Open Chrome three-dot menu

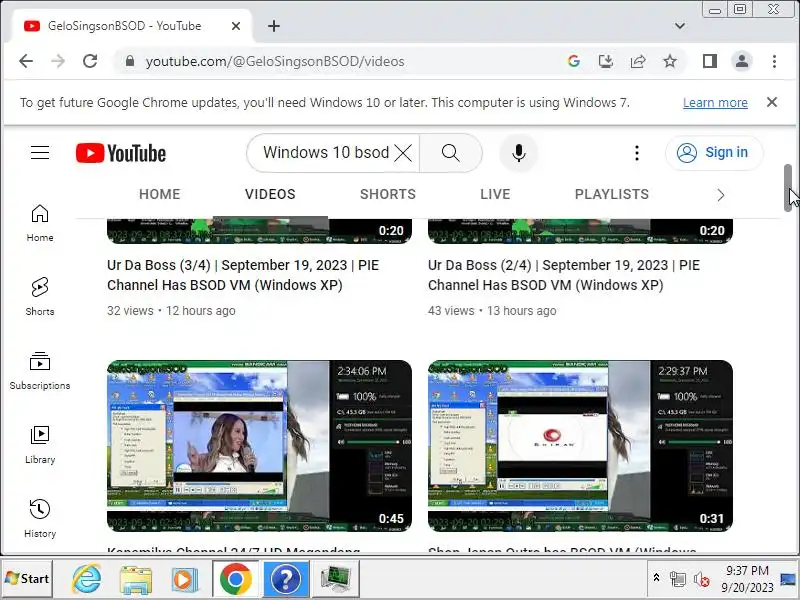click(x=774, y=61)
